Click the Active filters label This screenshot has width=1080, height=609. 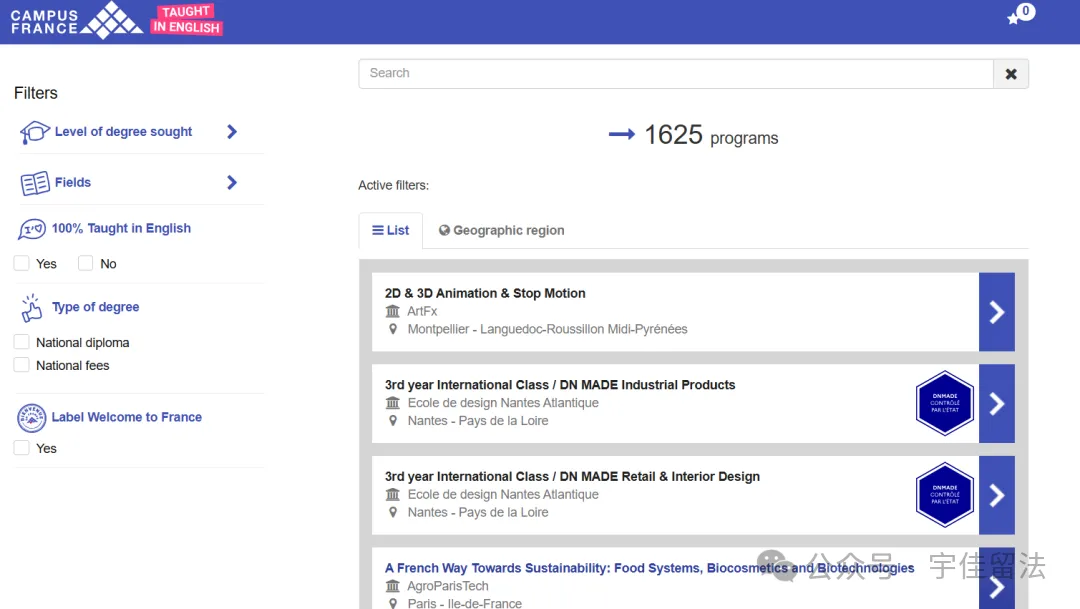(x=393, y=185)
